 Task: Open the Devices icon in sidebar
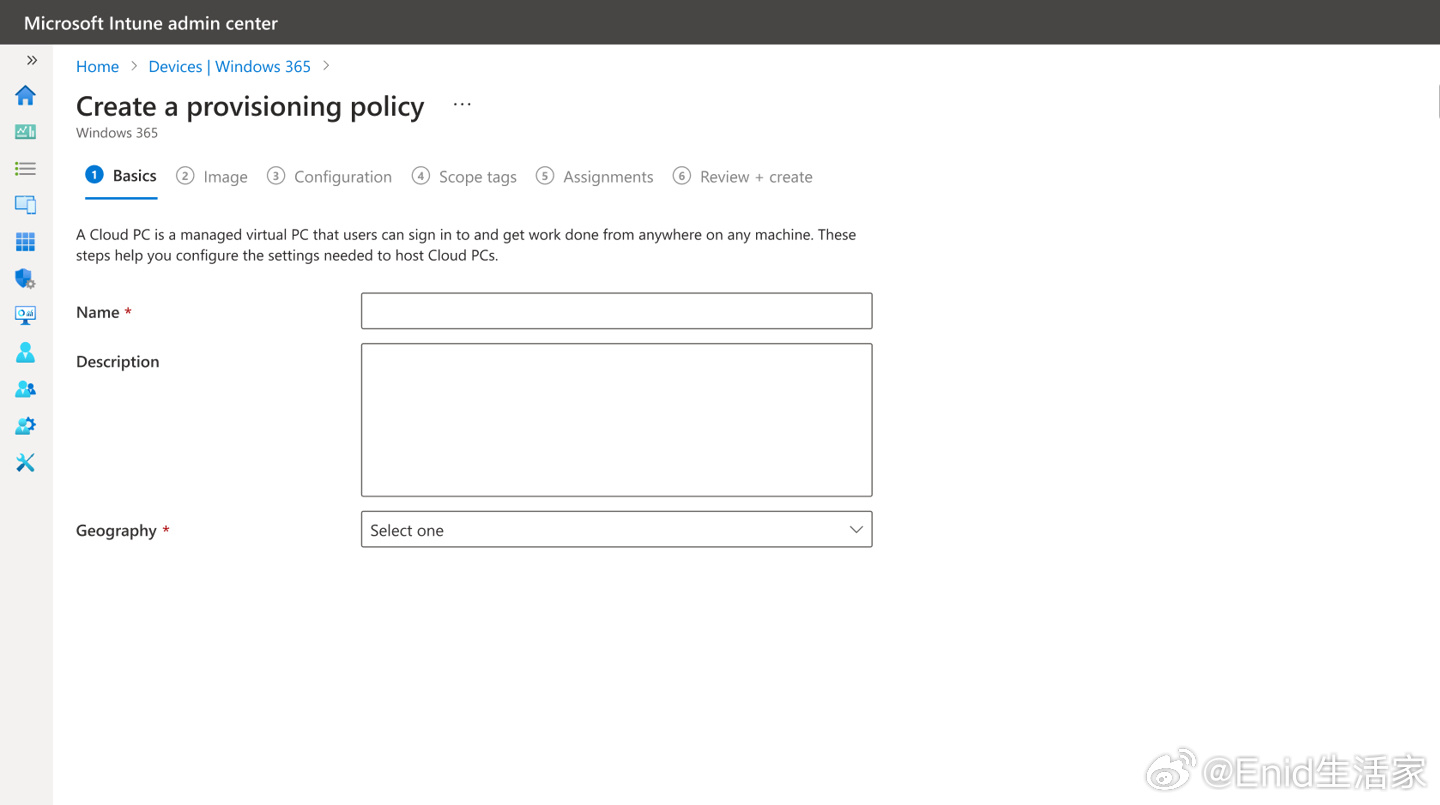(25, 205)
